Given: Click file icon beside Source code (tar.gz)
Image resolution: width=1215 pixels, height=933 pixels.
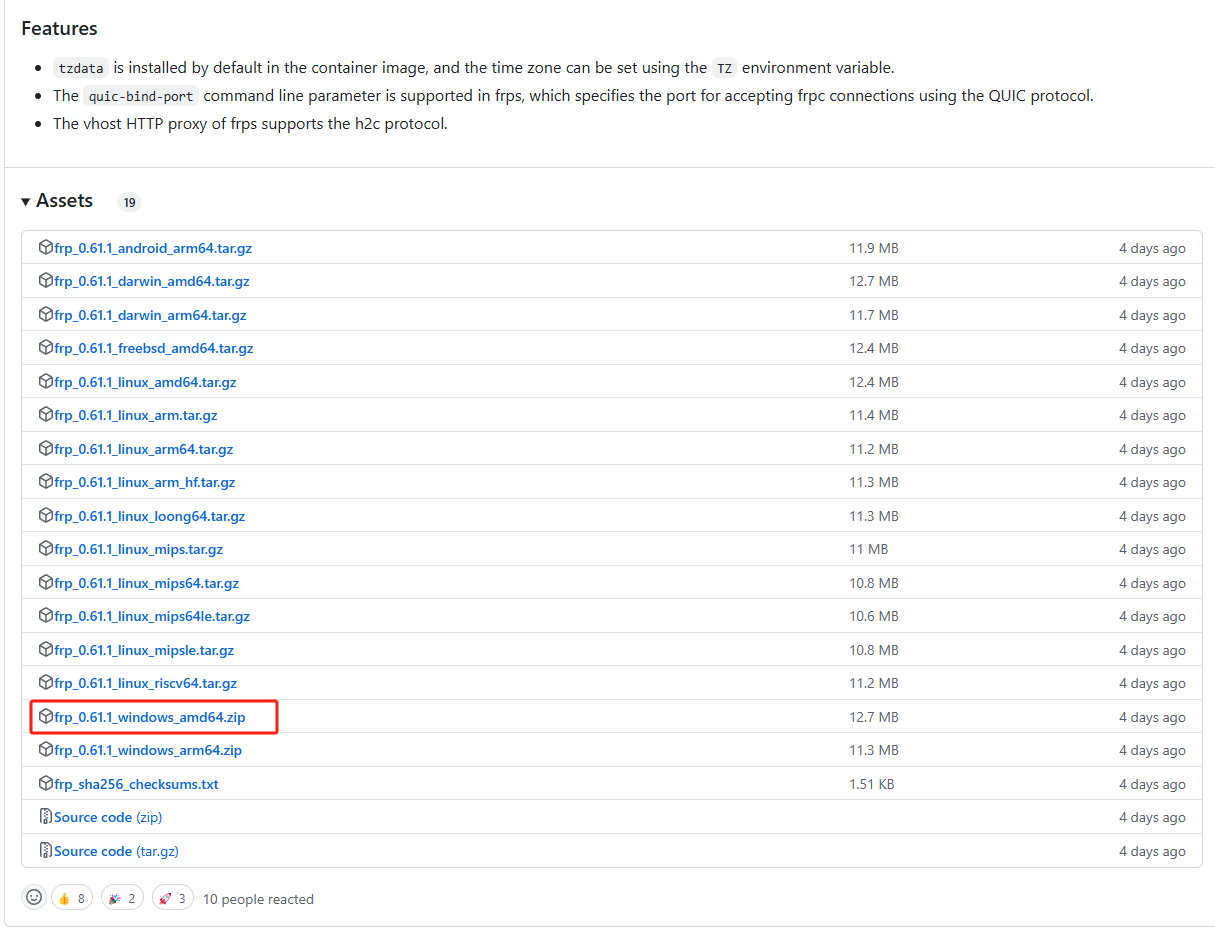Looking at the screenshot, I should 46,851.
